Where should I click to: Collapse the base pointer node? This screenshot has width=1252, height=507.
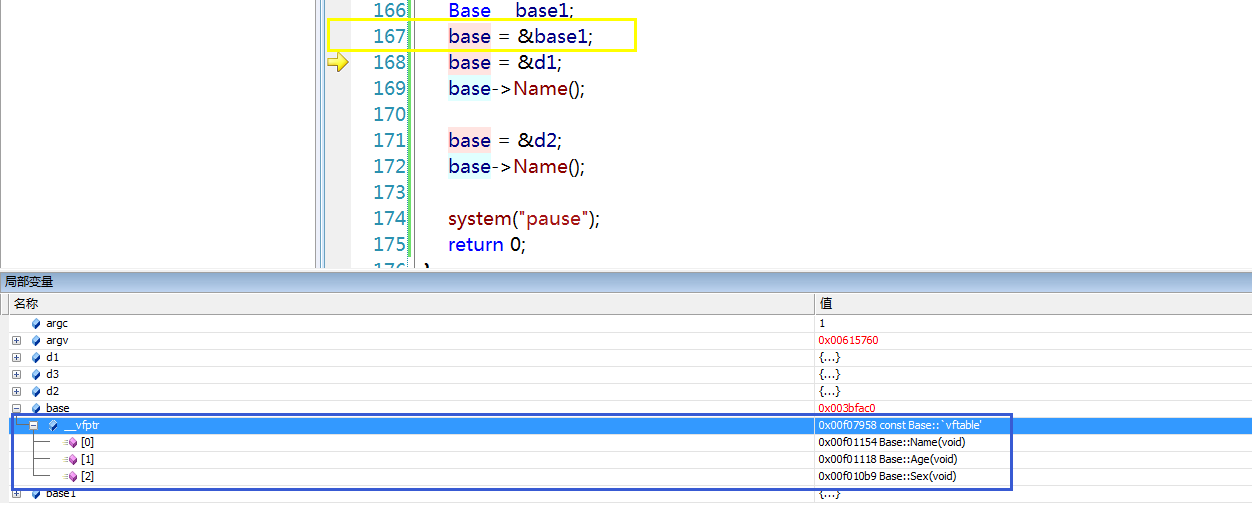tap(16, 409)
